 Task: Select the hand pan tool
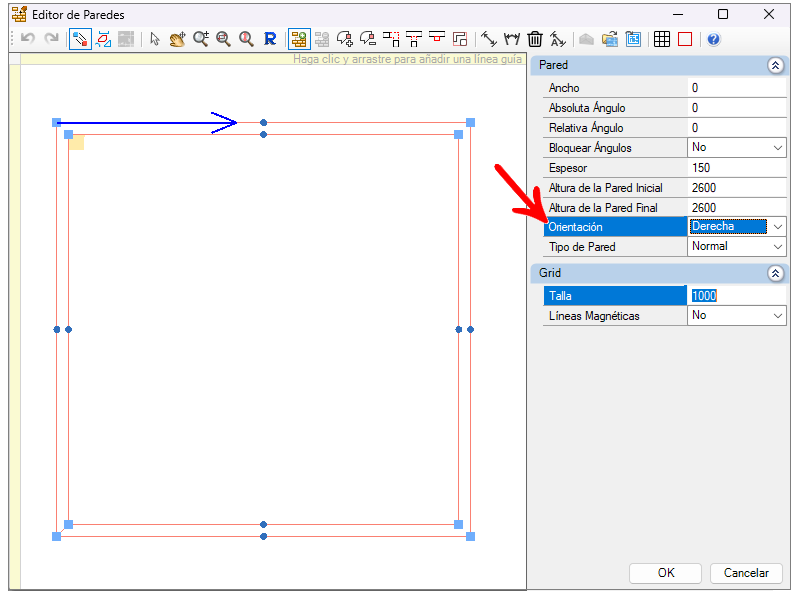click(178, 39)
